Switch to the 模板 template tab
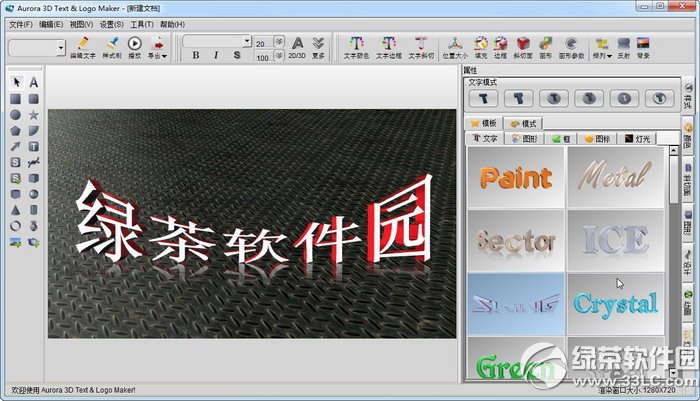 [483, 123]
